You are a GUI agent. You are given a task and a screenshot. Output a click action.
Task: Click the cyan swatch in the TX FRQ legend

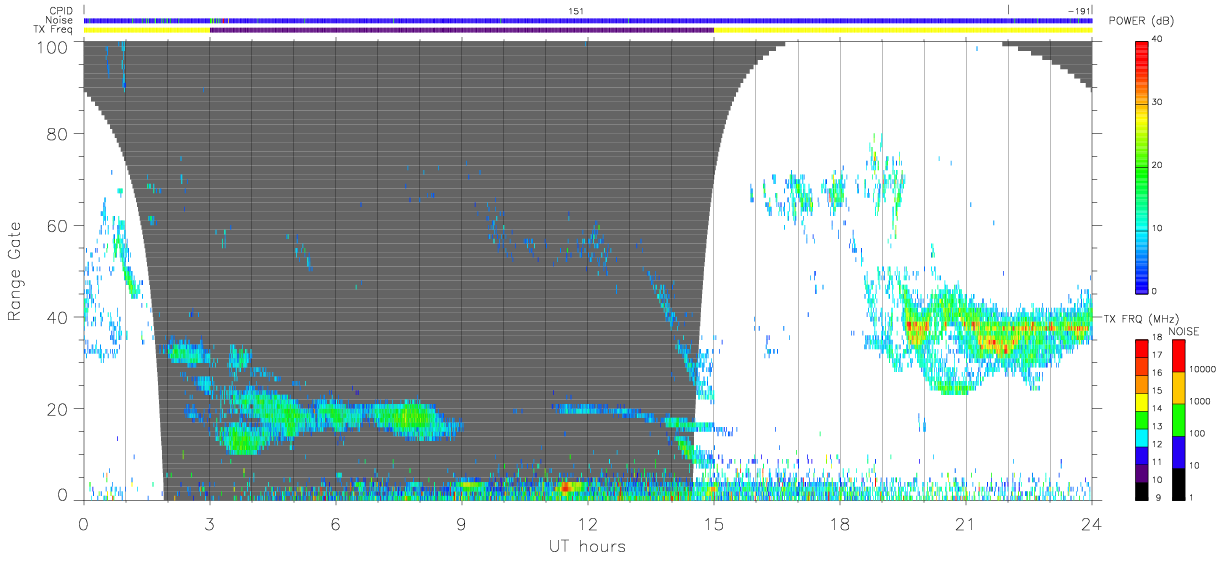tap(1142, 437)
